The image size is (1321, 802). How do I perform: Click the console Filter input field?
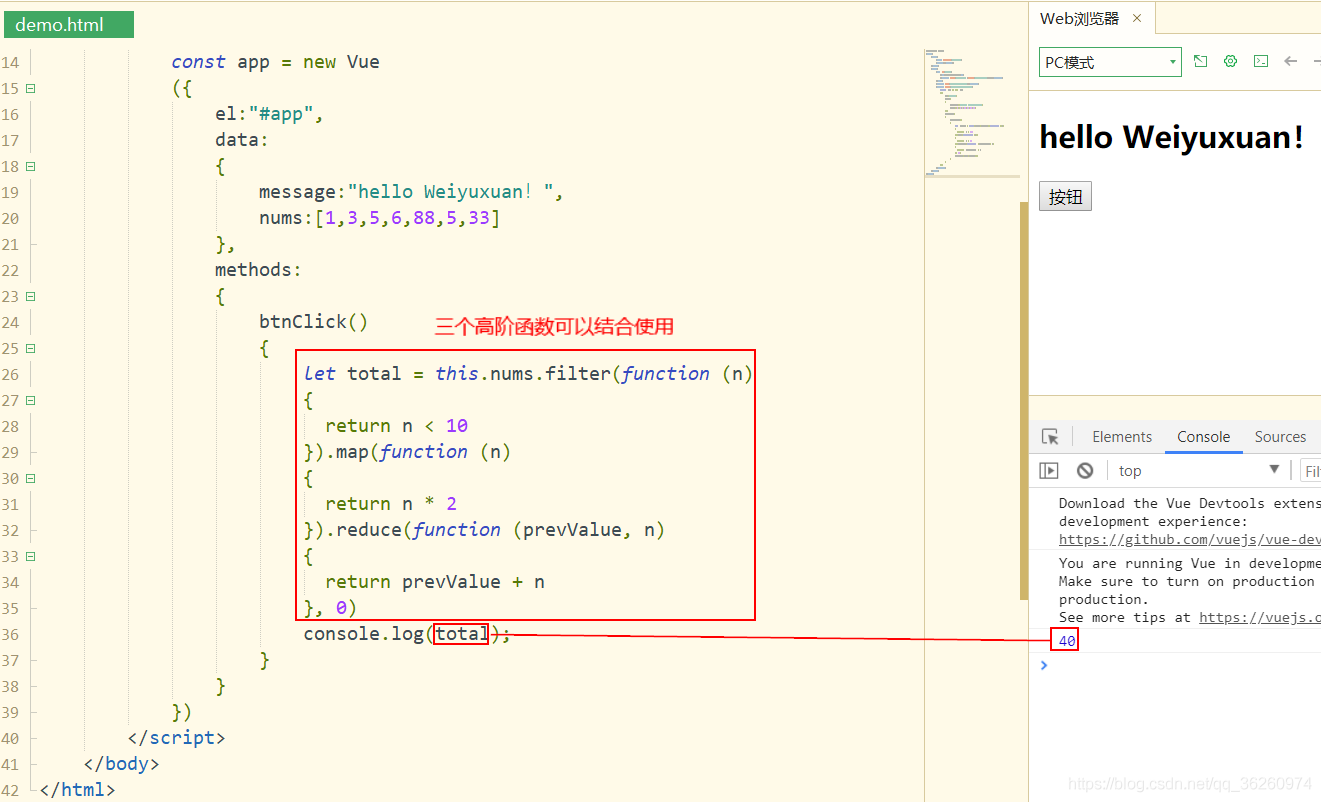(x=1309, y=471)
